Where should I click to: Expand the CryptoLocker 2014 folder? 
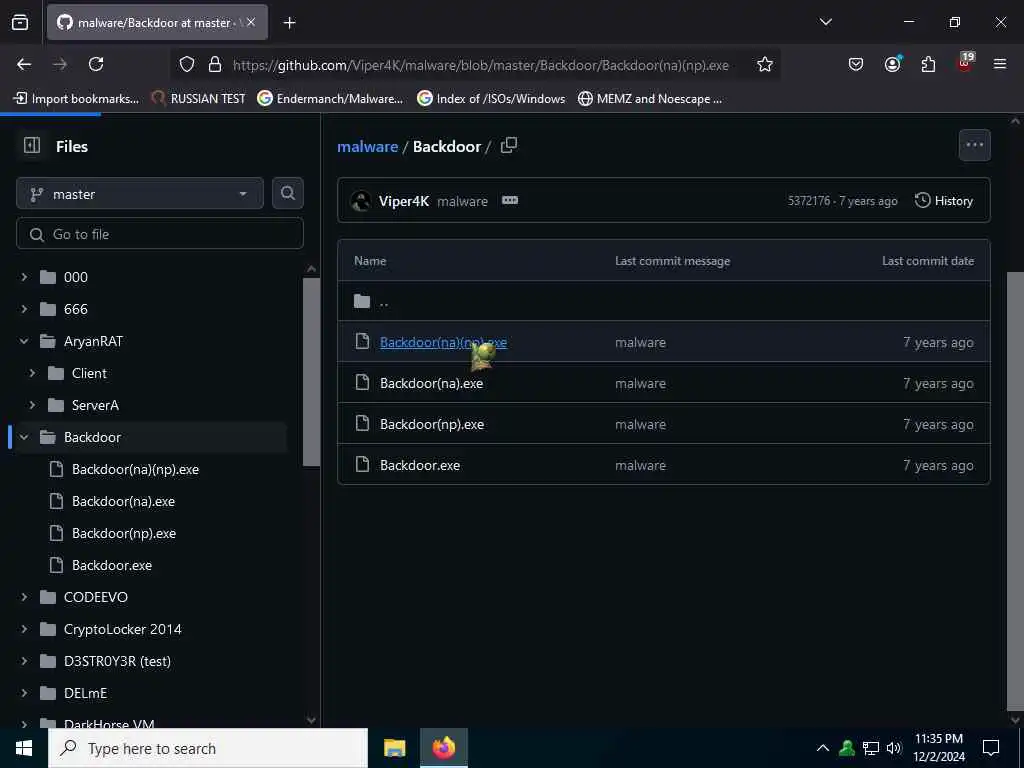(x=24, y=629)
